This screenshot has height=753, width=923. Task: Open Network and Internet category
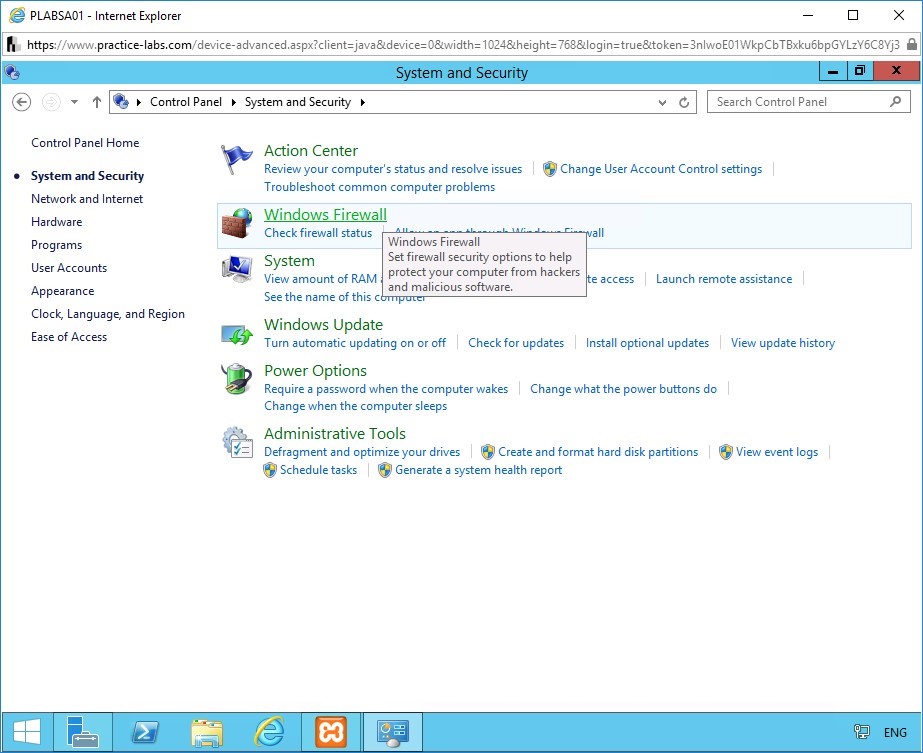pyautogui.click(x=87, y=199)
